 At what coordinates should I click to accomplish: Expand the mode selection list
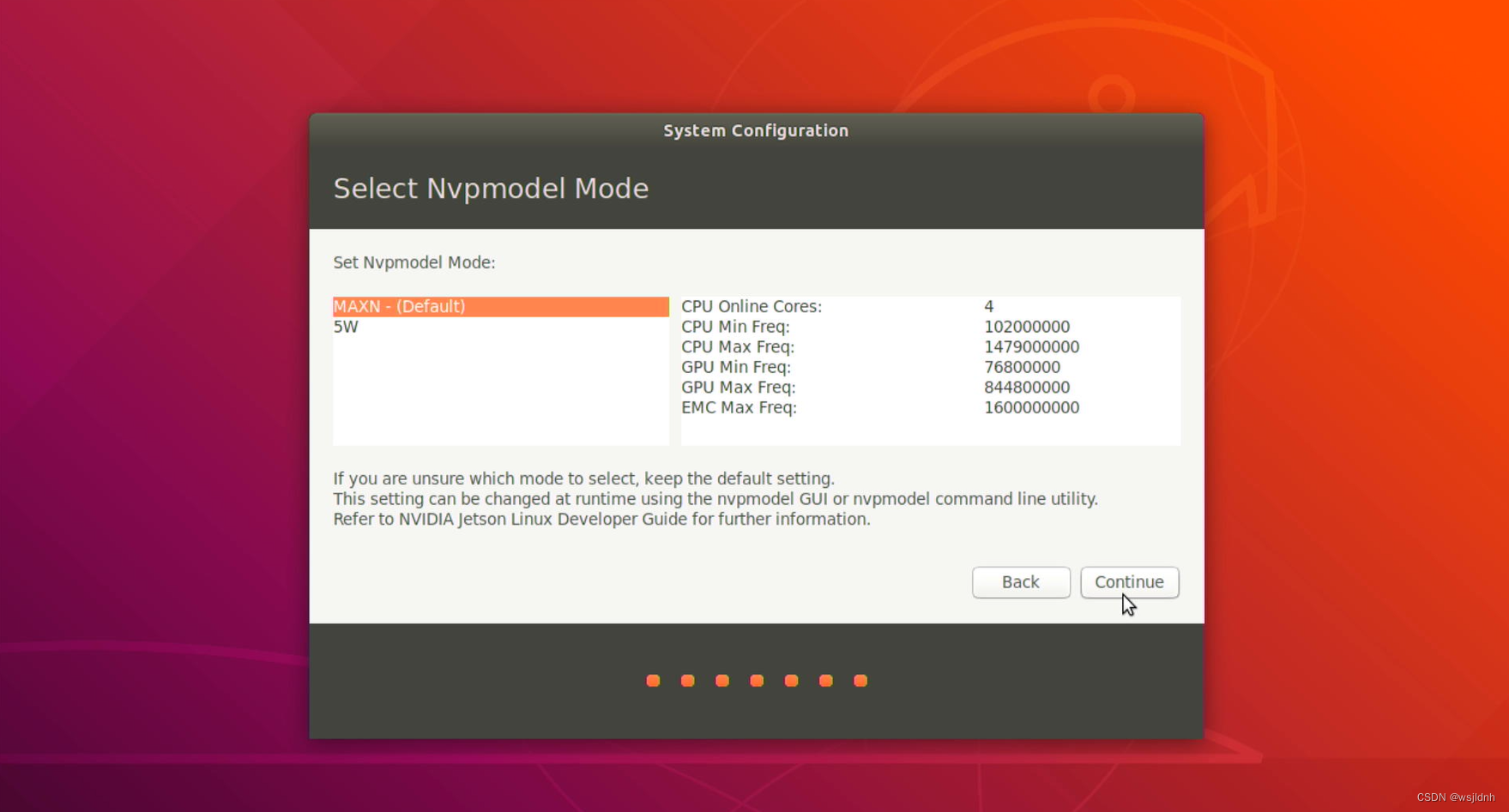500,370
